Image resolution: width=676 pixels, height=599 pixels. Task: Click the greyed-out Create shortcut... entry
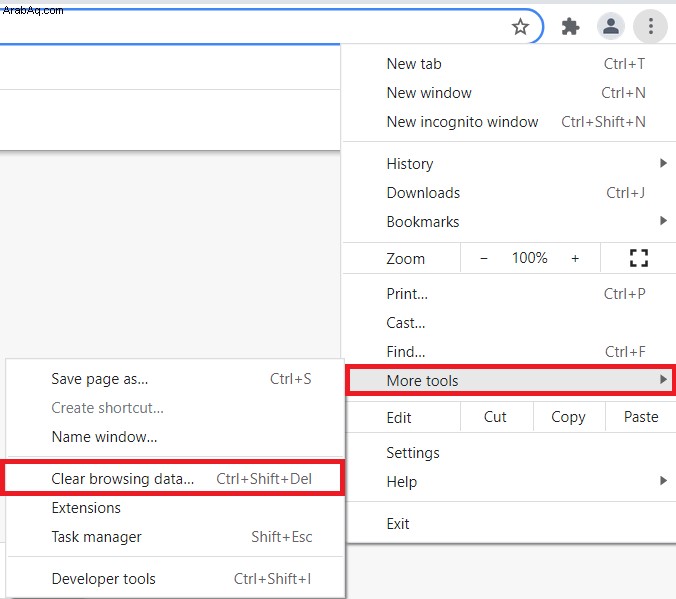coord(175,408)
